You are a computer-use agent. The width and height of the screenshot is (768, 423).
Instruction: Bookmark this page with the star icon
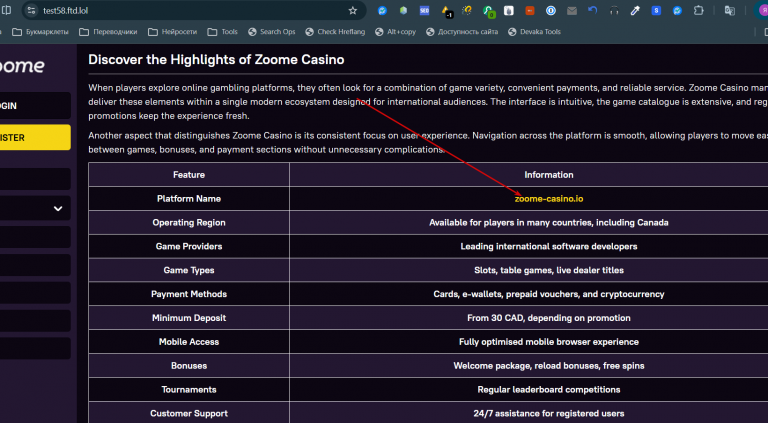point(353,11)
